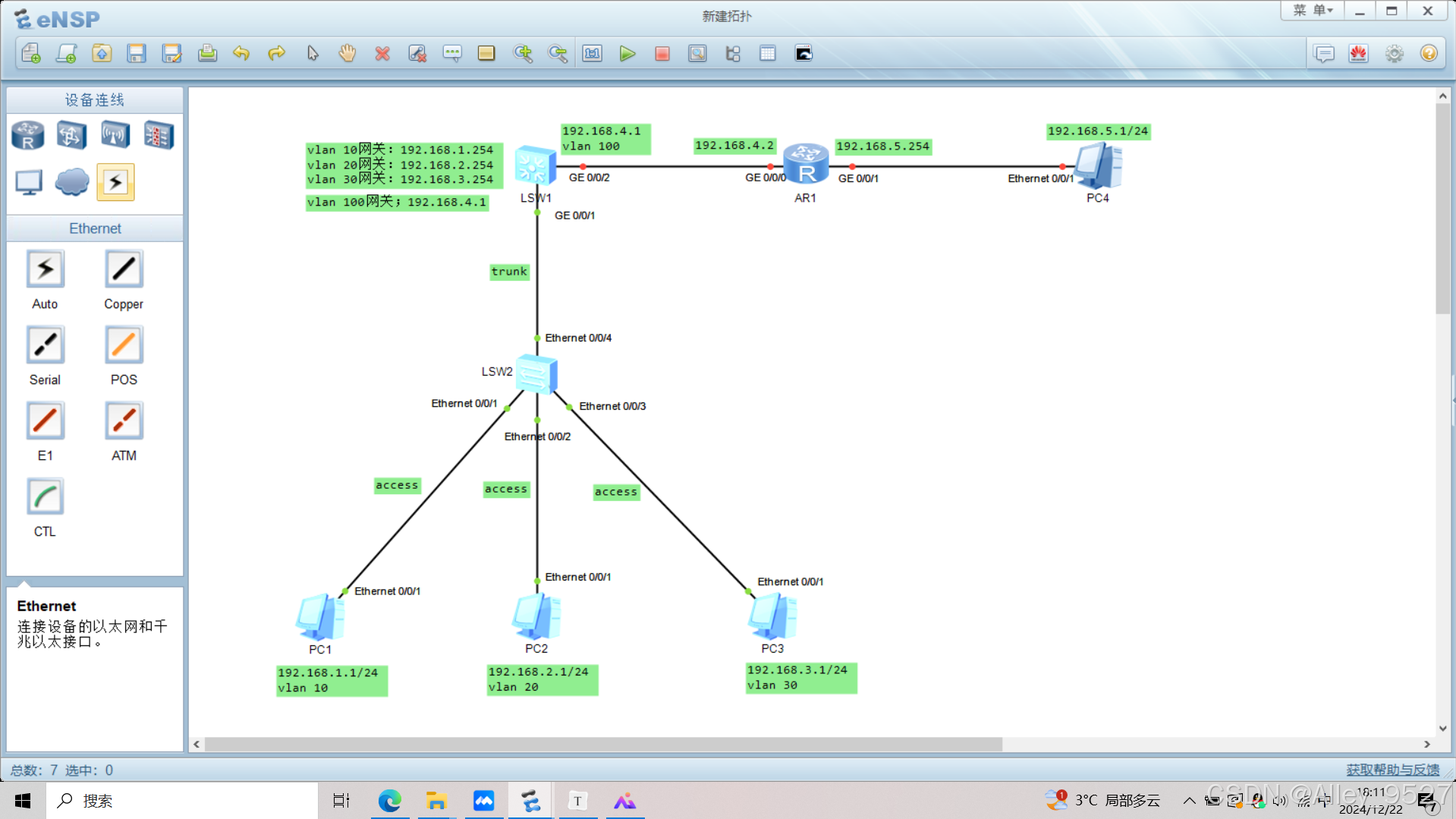Viewport: 1456px width, 819px height.
Task: Click the Zoom In magnifier icon
Action: [523, 53]
